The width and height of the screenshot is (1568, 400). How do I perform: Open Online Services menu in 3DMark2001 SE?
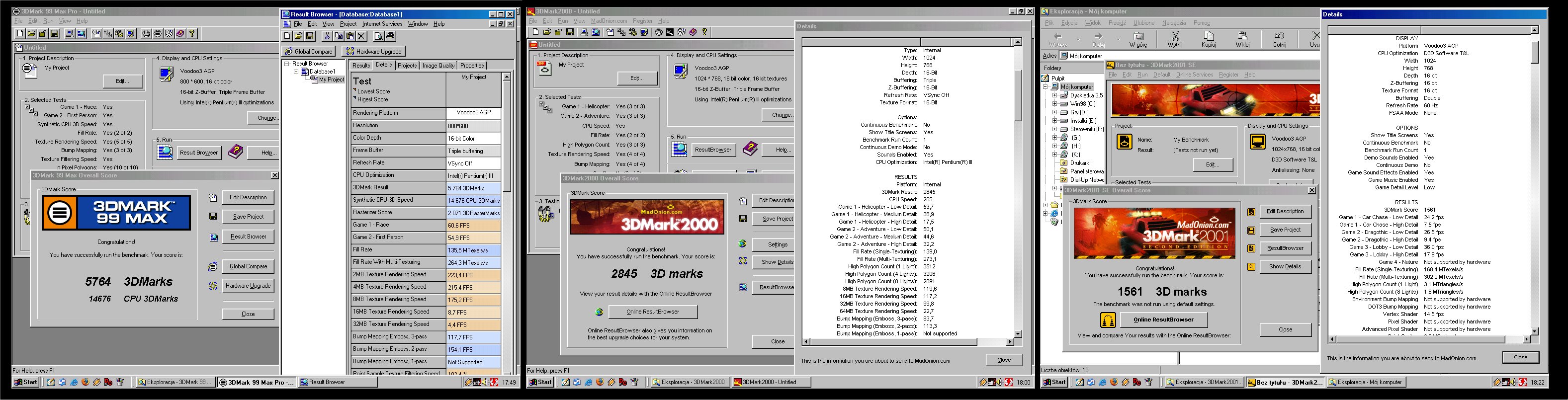1194,74
